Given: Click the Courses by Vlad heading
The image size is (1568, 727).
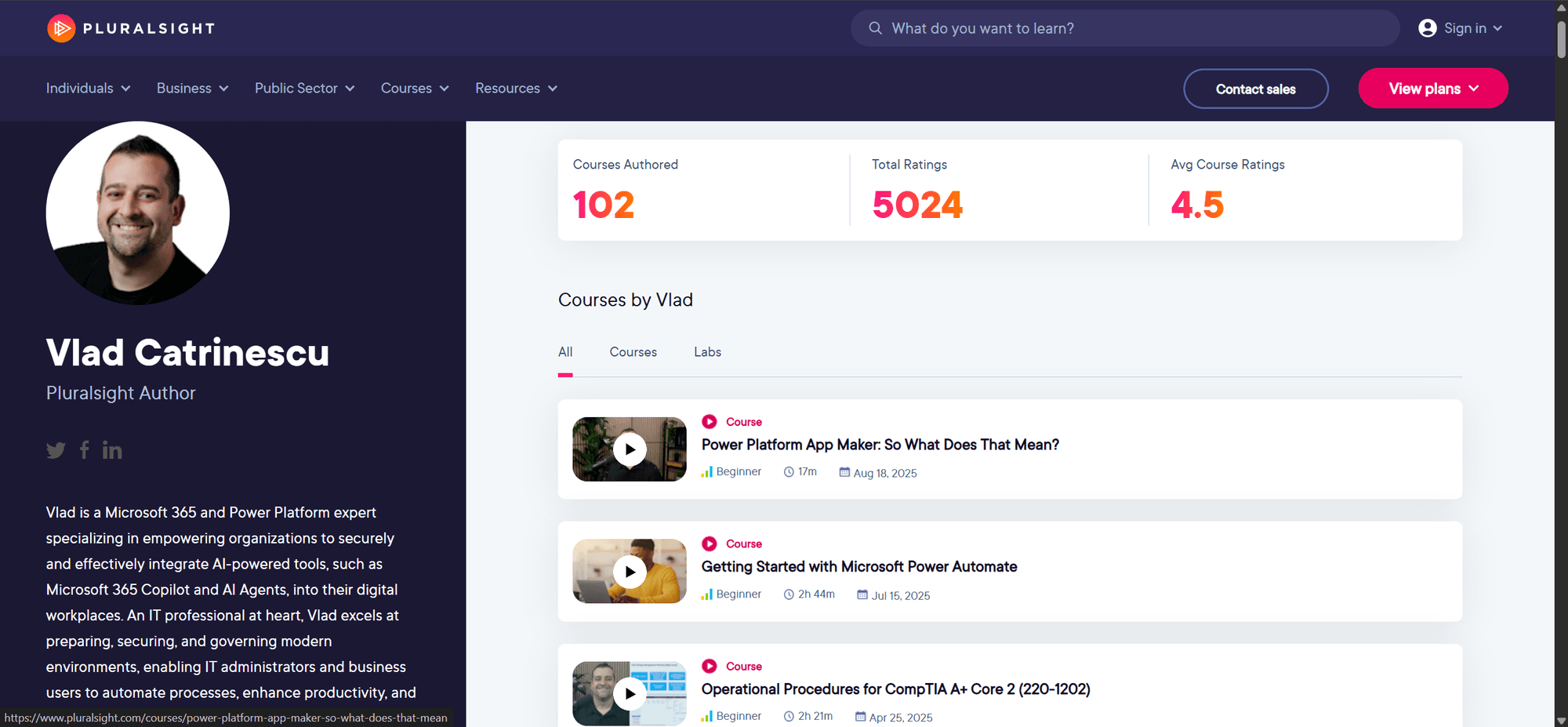Looking at the screenshot, I should pos(626,300).
